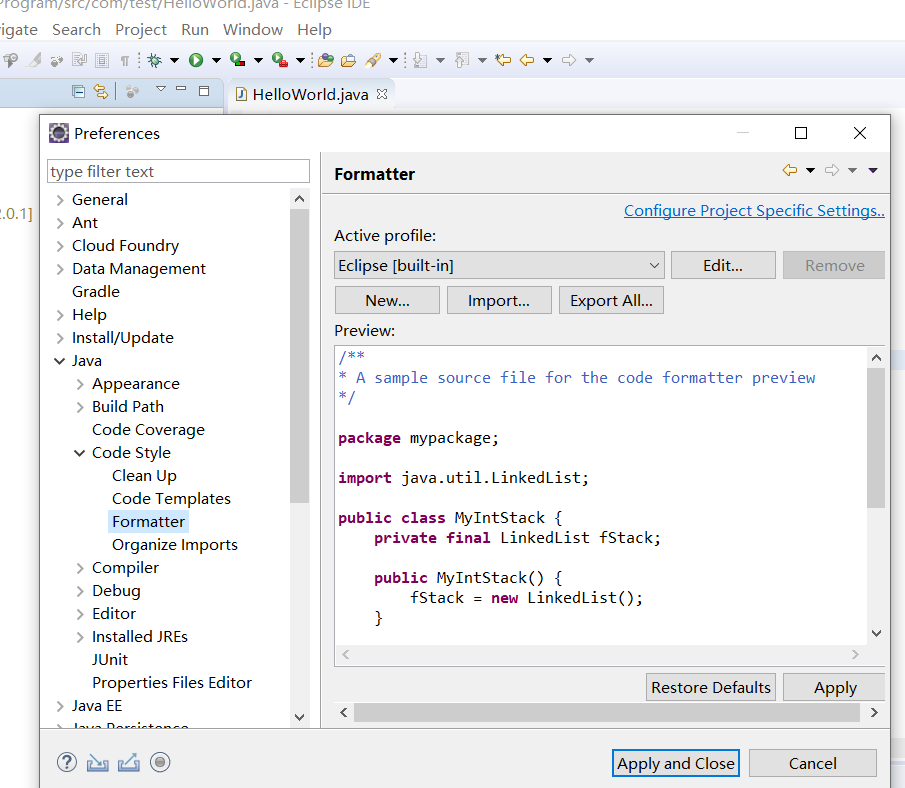Open the Coverage button dropdown arrow
905x788 pixels.
pyautogui.click(x=259, y=60)
